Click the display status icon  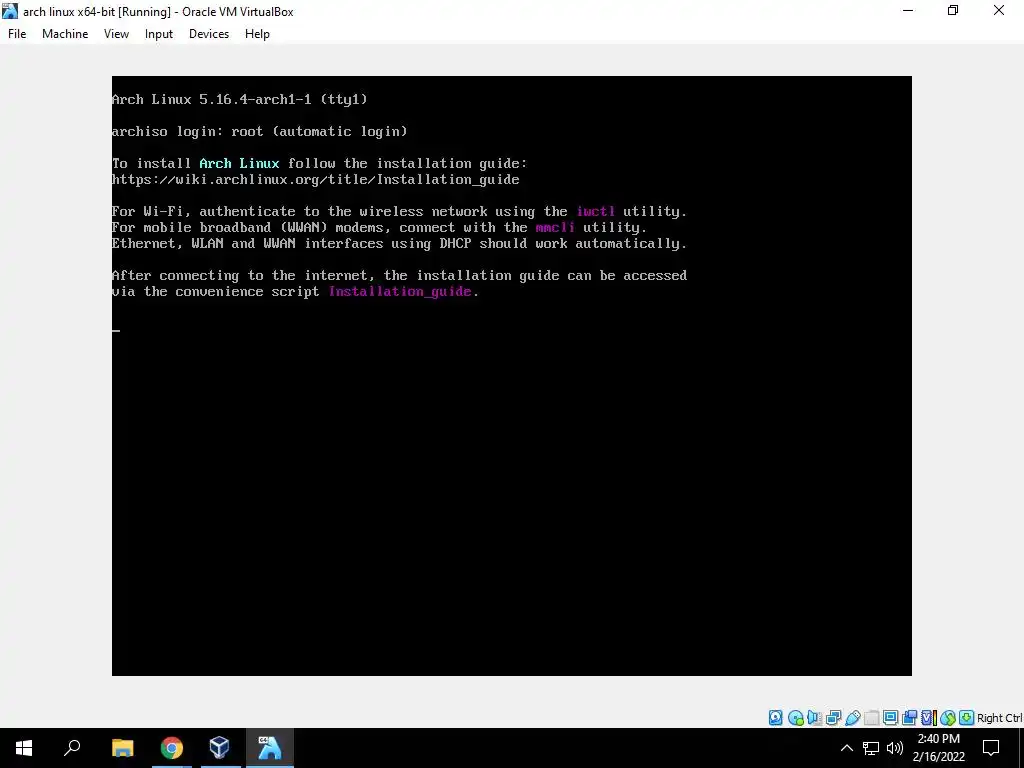pos(890,718)
